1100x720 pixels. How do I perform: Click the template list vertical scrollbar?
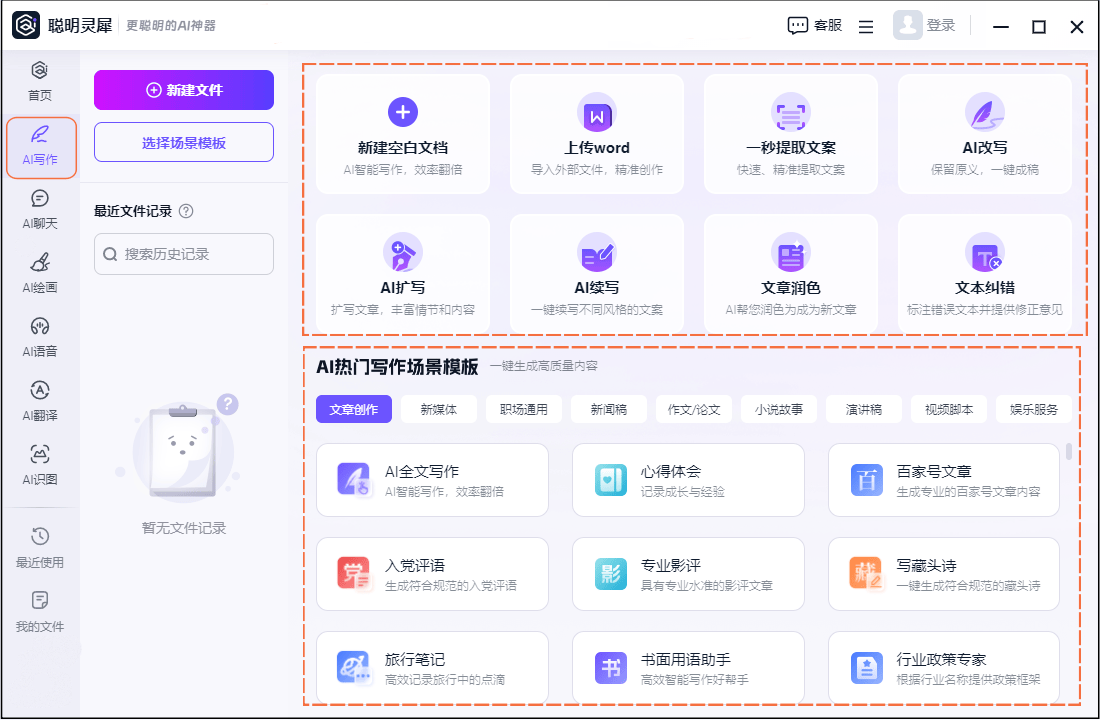1069,452
